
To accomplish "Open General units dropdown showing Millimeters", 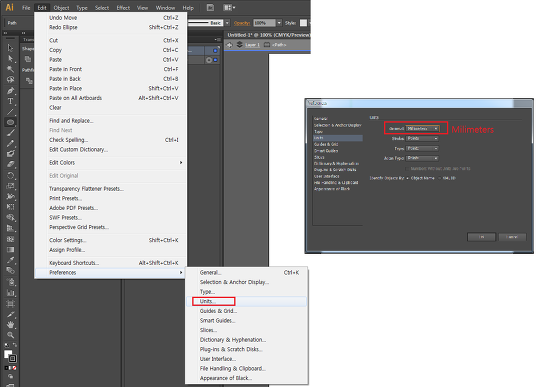I will [423, 128].
